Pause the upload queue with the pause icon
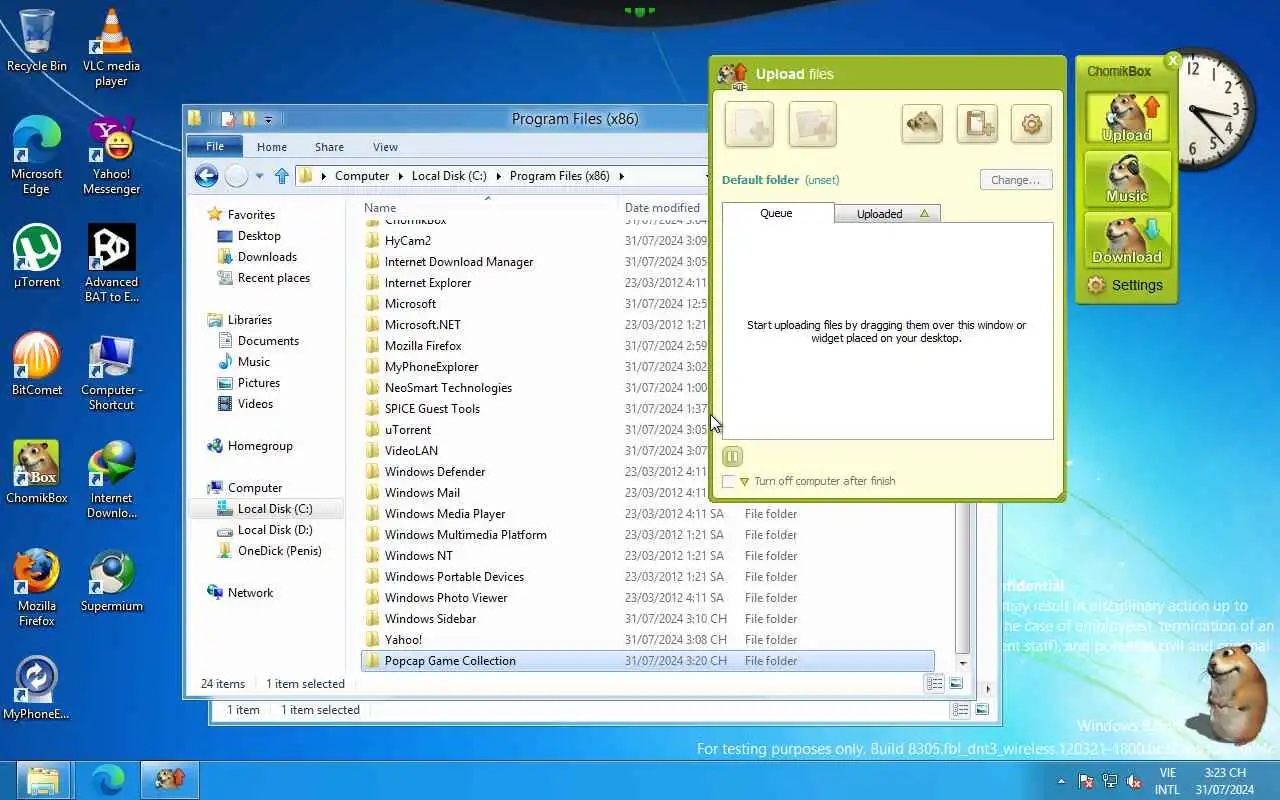 tap(732, 457)
